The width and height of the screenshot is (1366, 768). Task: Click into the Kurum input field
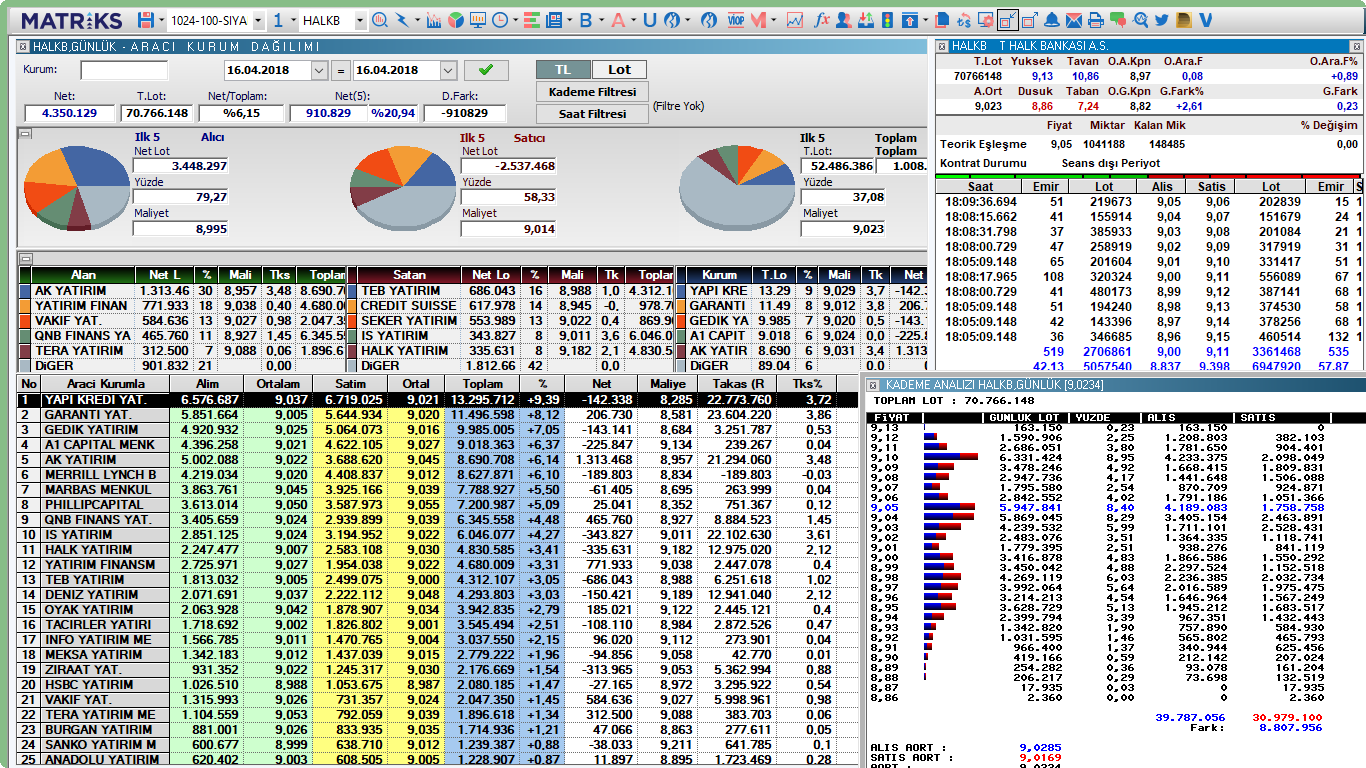(124, 70)
